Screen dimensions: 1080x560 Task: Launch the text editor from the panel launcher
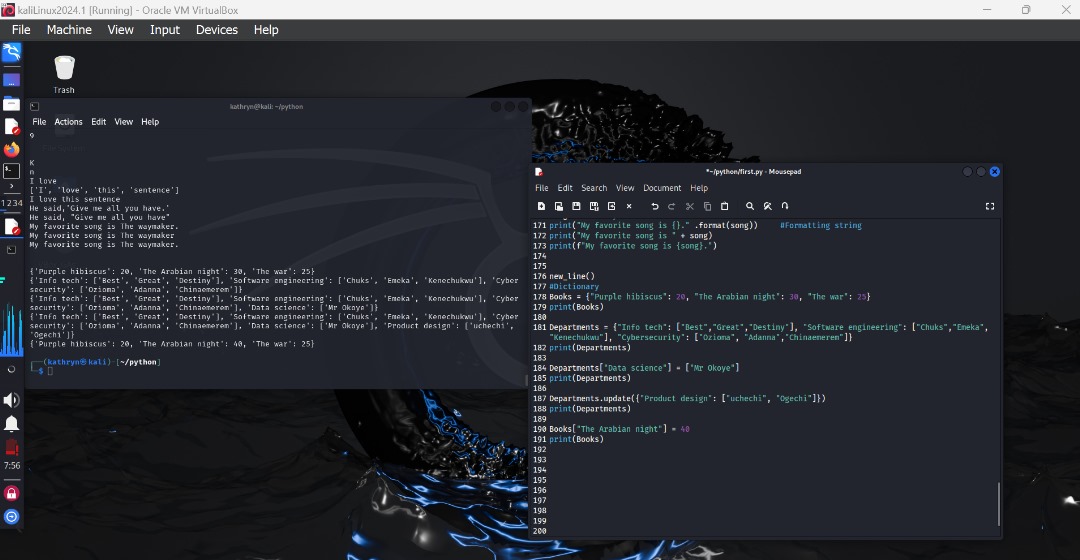pyautogui.click(x=12, y=127)
